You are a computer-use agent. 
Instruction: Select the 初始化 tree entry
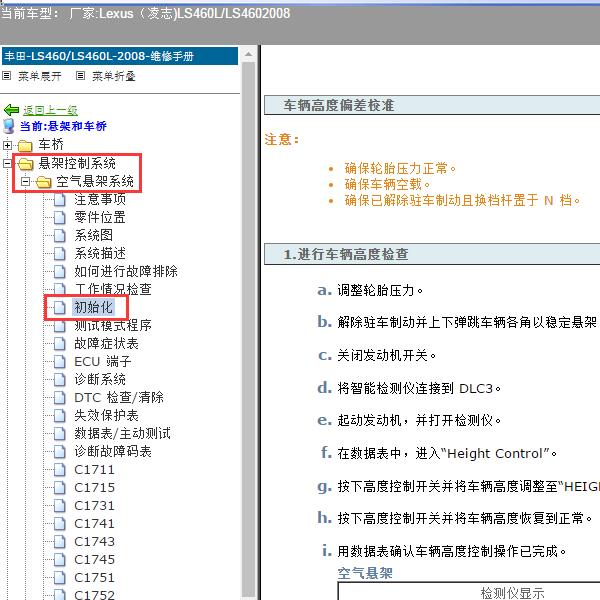93,307
